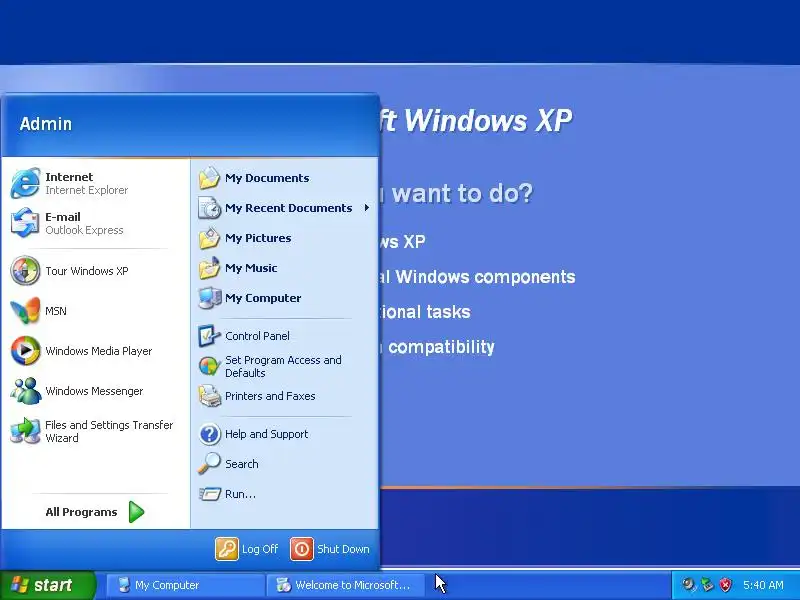The image size is (800, 600).
Task: Click the Help and Support question icon
Action: [x=209, y=434]
